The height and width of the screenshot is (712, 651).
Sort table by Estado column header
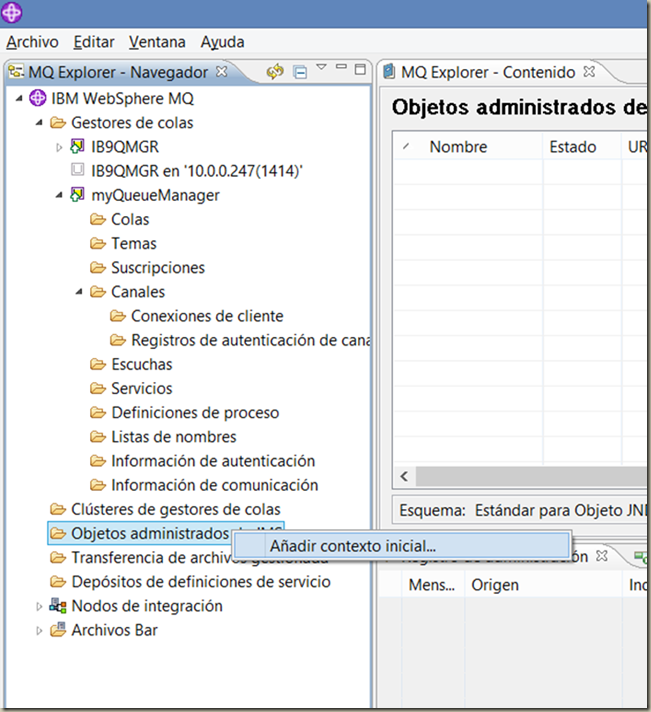click(x=582, y=146)
